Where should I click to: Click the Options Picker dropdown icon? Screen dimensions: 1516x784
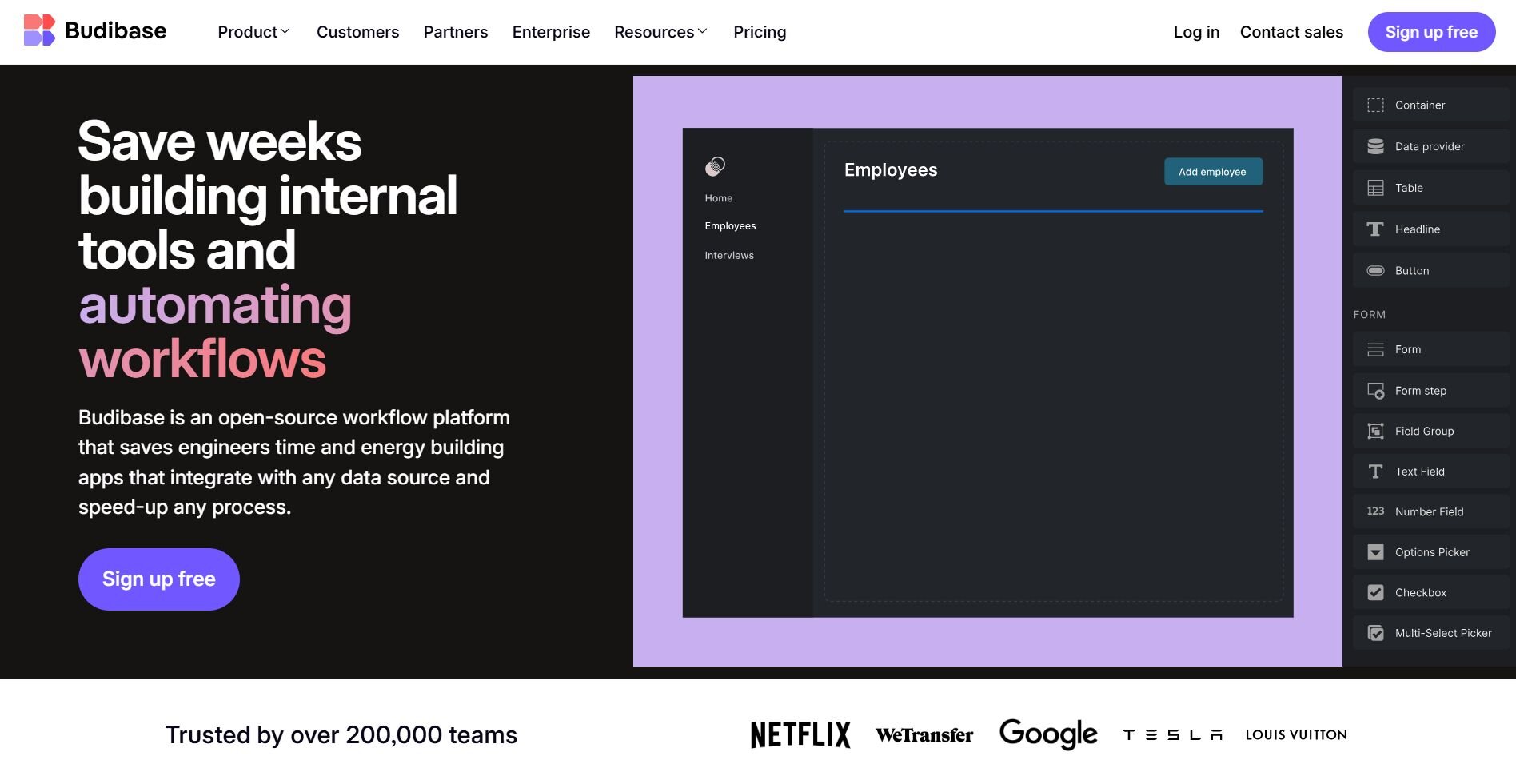pos(1375,552)
